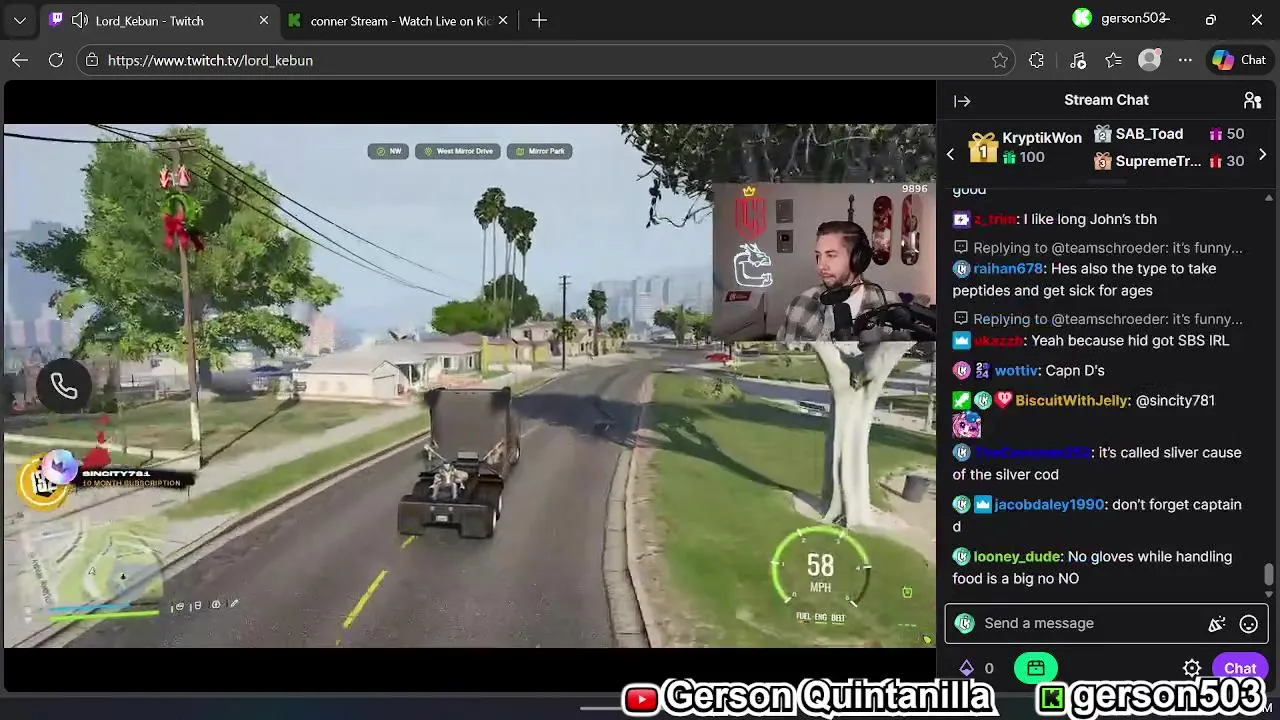Viewport: 1280px width, 720px height.
Task: Show previous gift leaderboard entries
Action: (951, 155)
